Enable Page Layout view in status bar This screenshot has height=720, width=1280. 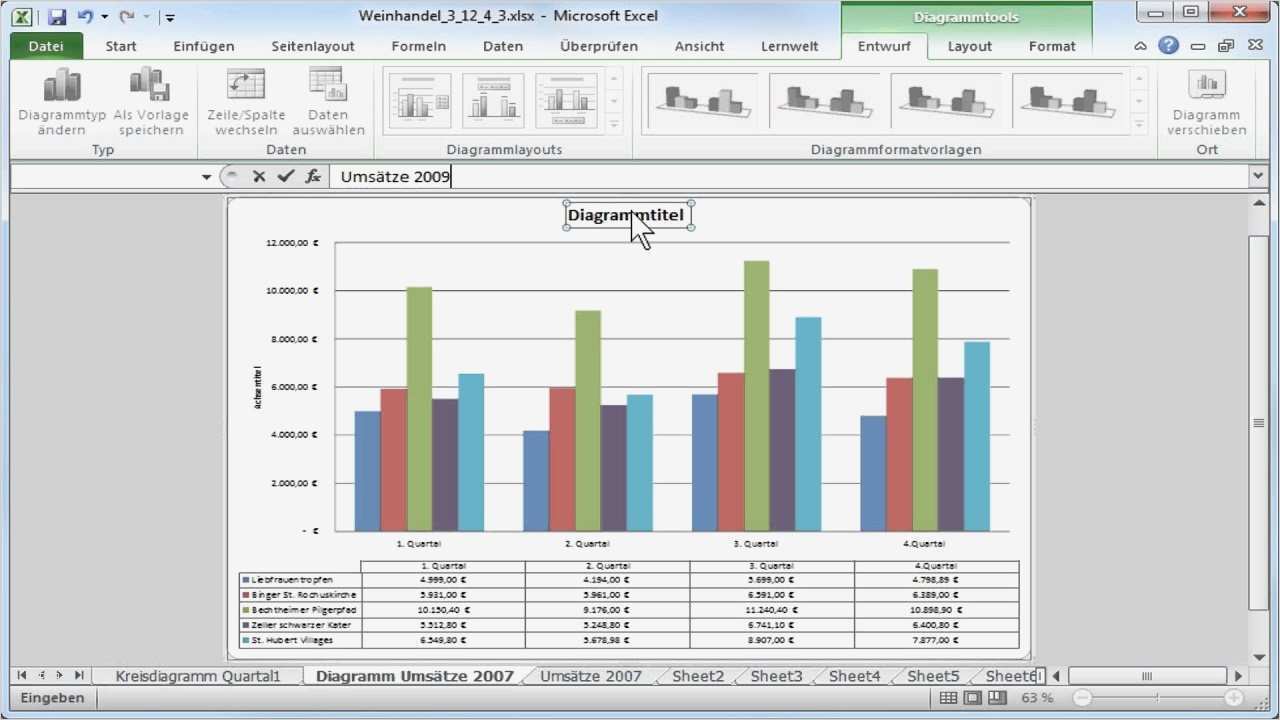(x=970, y=697)
